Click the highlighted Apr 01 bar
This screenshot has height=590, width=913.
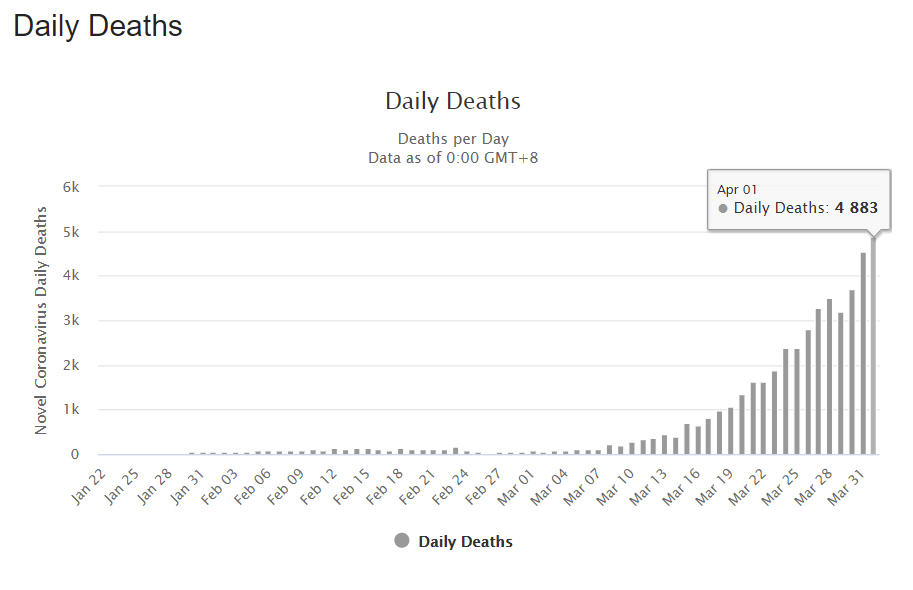click(x=874, y=345)
